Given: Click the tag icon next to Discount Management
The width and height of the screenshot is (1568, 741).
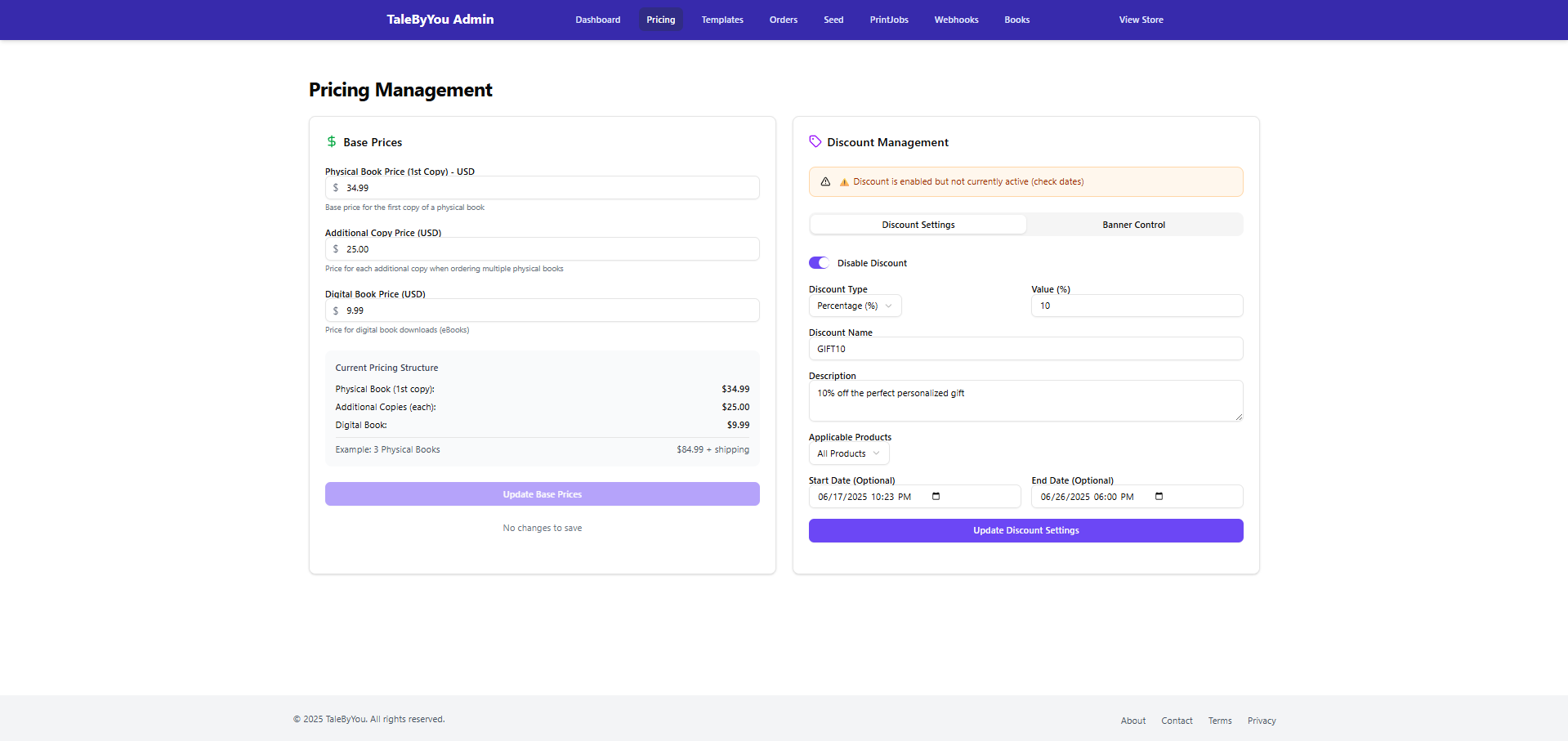Looking at the screenshot, I should click(x=815, y=141).
